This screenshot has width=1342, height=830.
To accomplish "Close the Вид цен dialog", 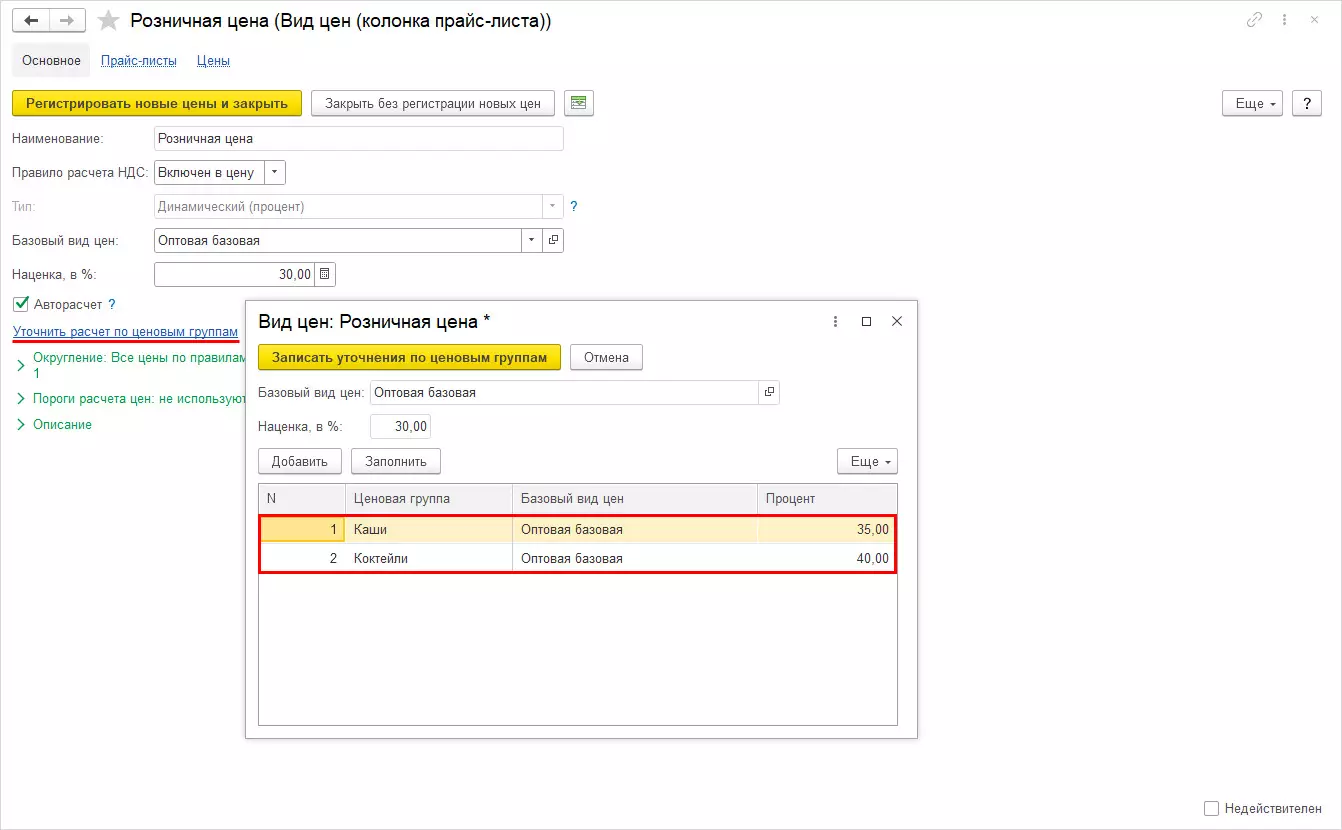I will pos(897,321).
